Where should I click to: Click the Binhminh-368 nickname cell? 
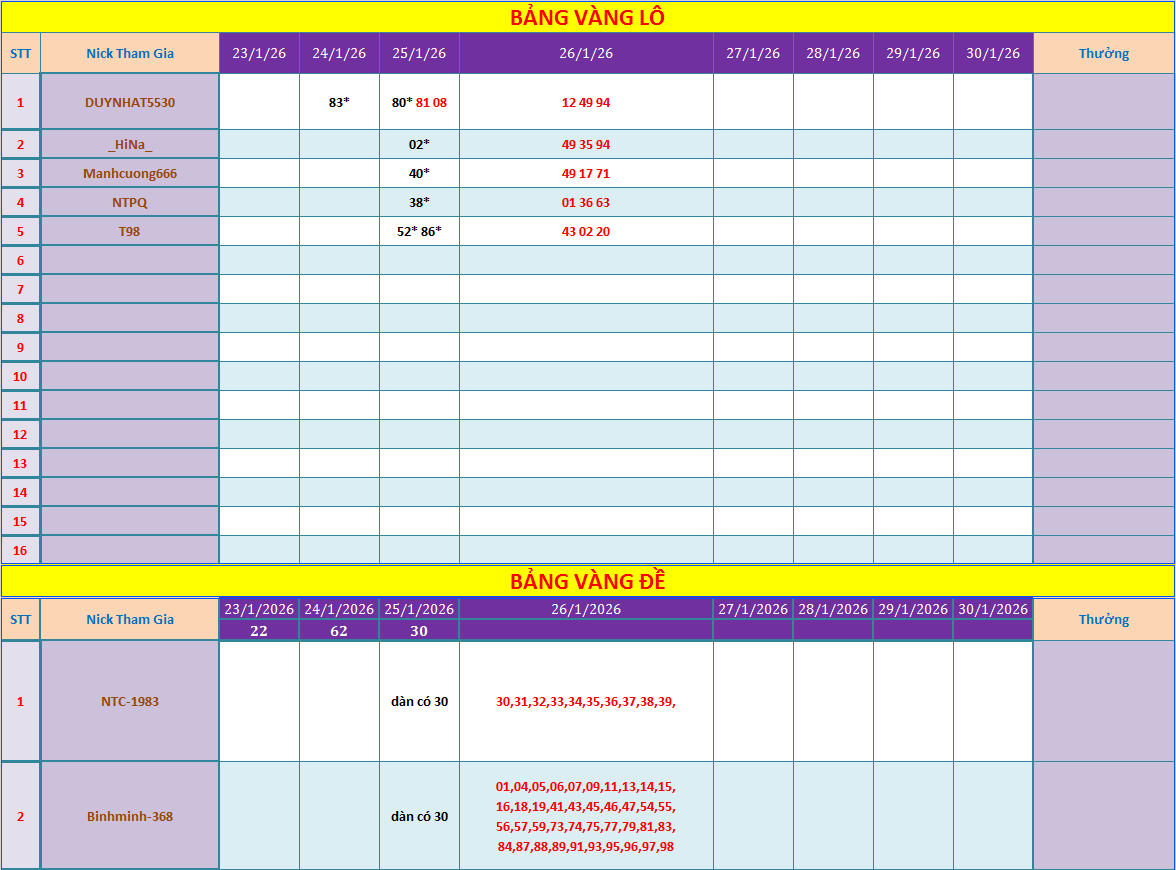tap(130, 816)
